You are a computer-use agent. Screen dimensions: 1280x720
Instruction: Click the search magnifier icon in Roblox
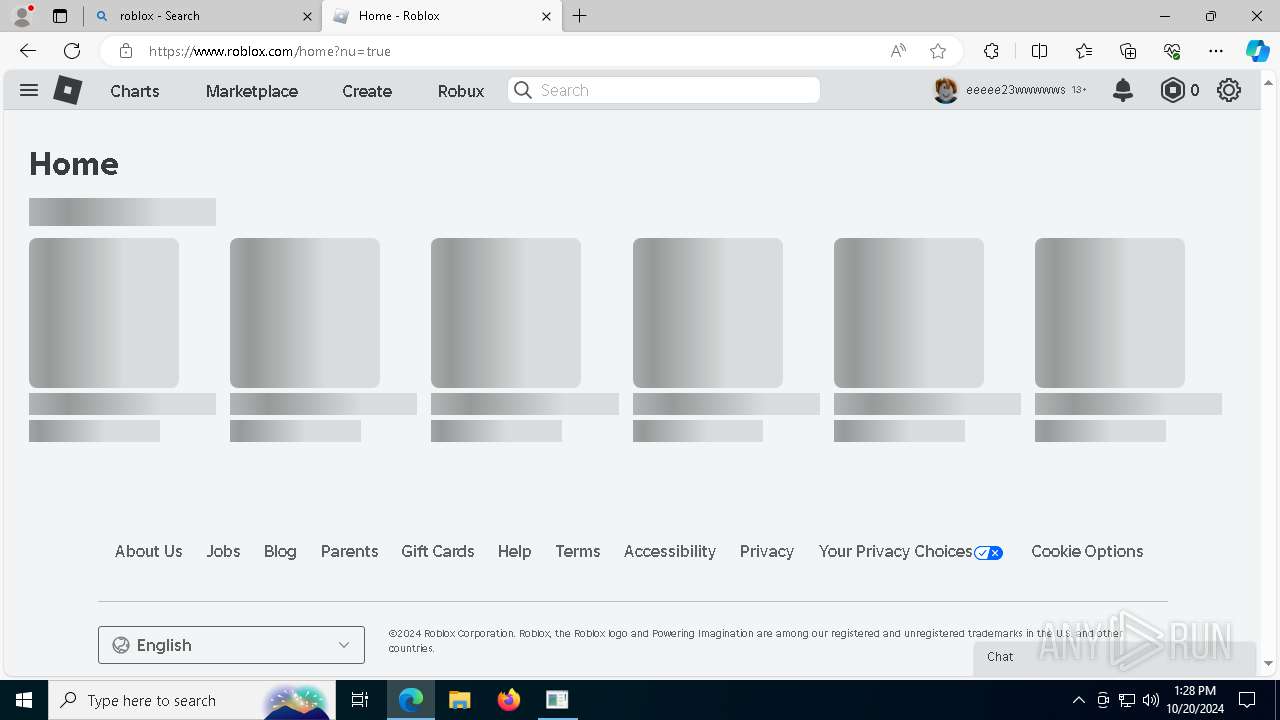[x=523, y=90]
